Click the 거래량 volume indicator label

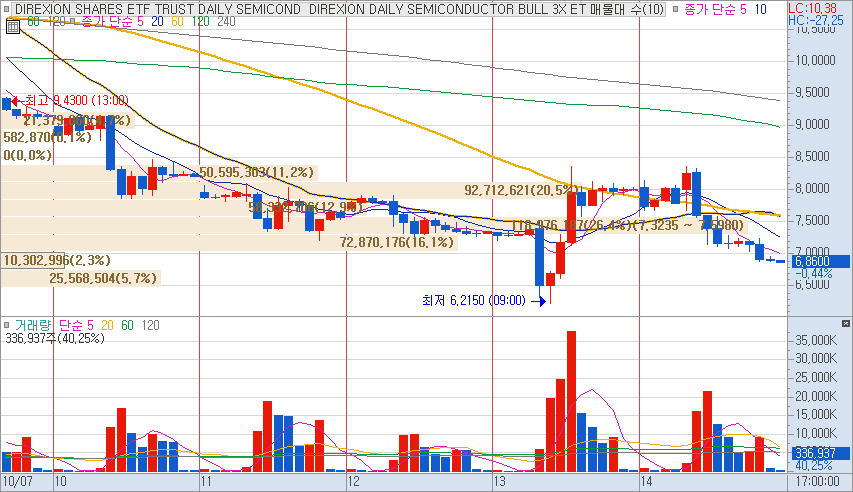[x=33, y=325]
